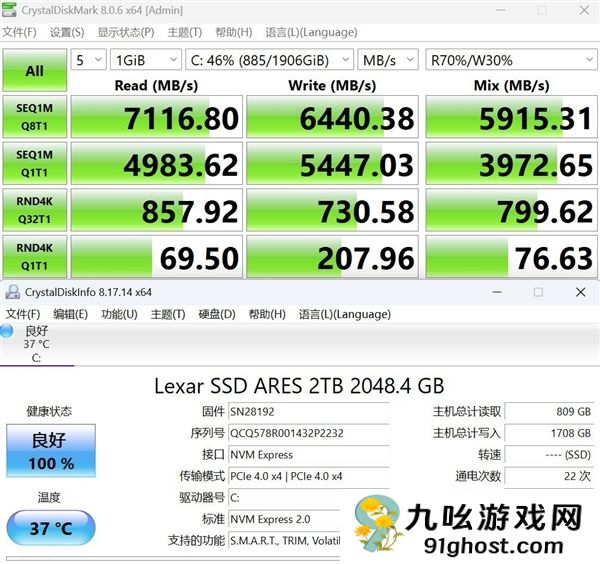
Task: Click the 799.62 RND4K mix result
Action: coord(512,210)
